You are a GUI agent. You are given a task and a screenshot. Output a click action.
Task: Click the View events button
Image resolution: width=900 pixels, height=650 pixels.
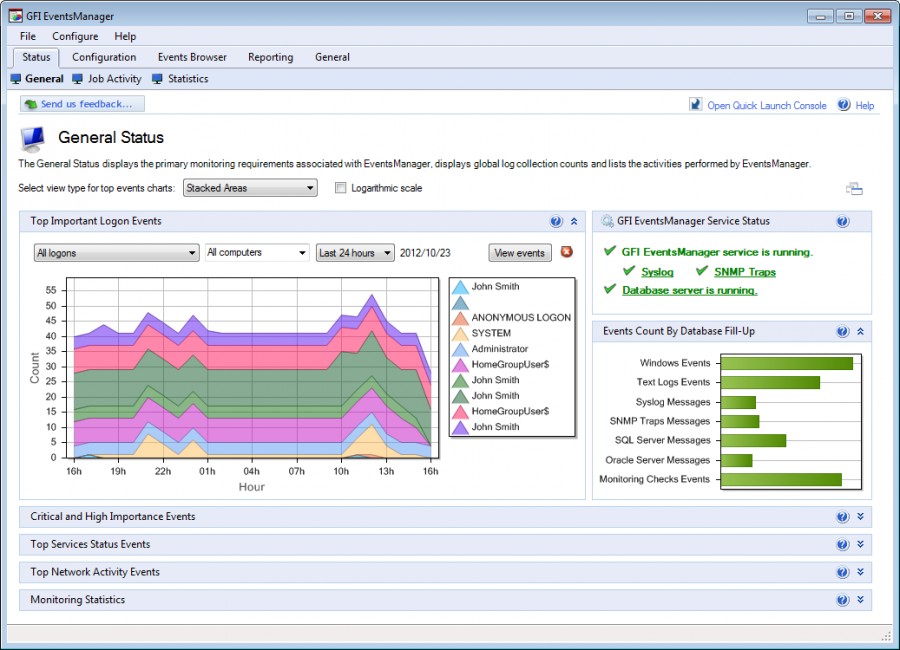pos(519,253)
